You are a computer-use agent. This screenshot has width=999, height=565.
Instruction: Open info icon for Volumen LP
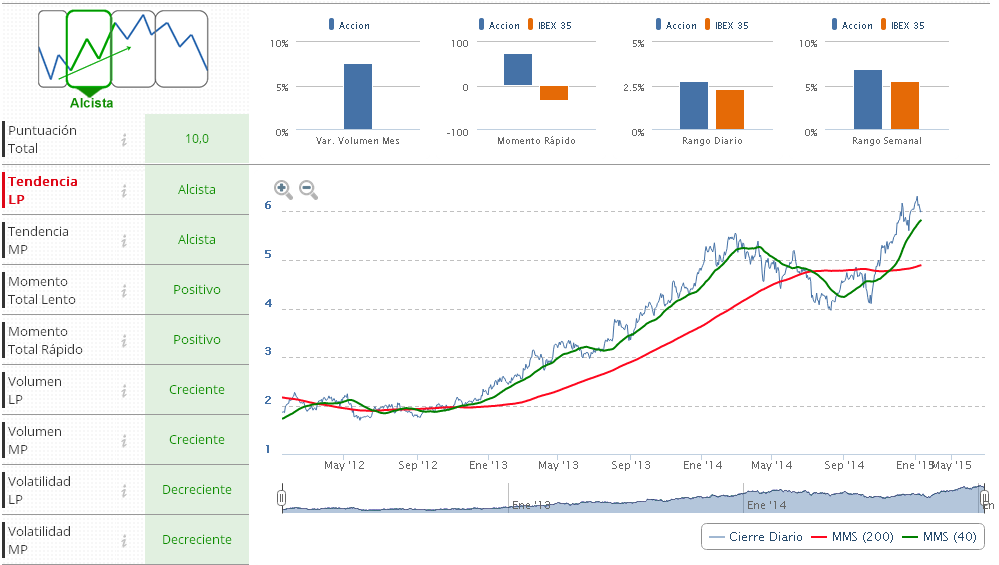click(124, 390)
